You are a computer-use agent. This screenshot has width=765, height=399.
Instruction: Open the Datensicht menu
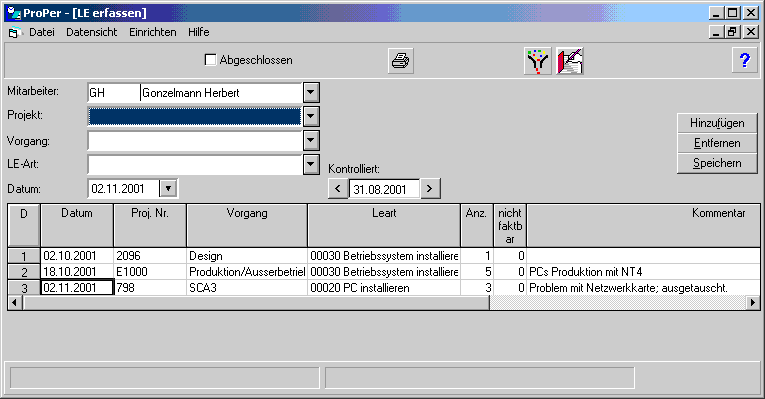click(92, 32)
